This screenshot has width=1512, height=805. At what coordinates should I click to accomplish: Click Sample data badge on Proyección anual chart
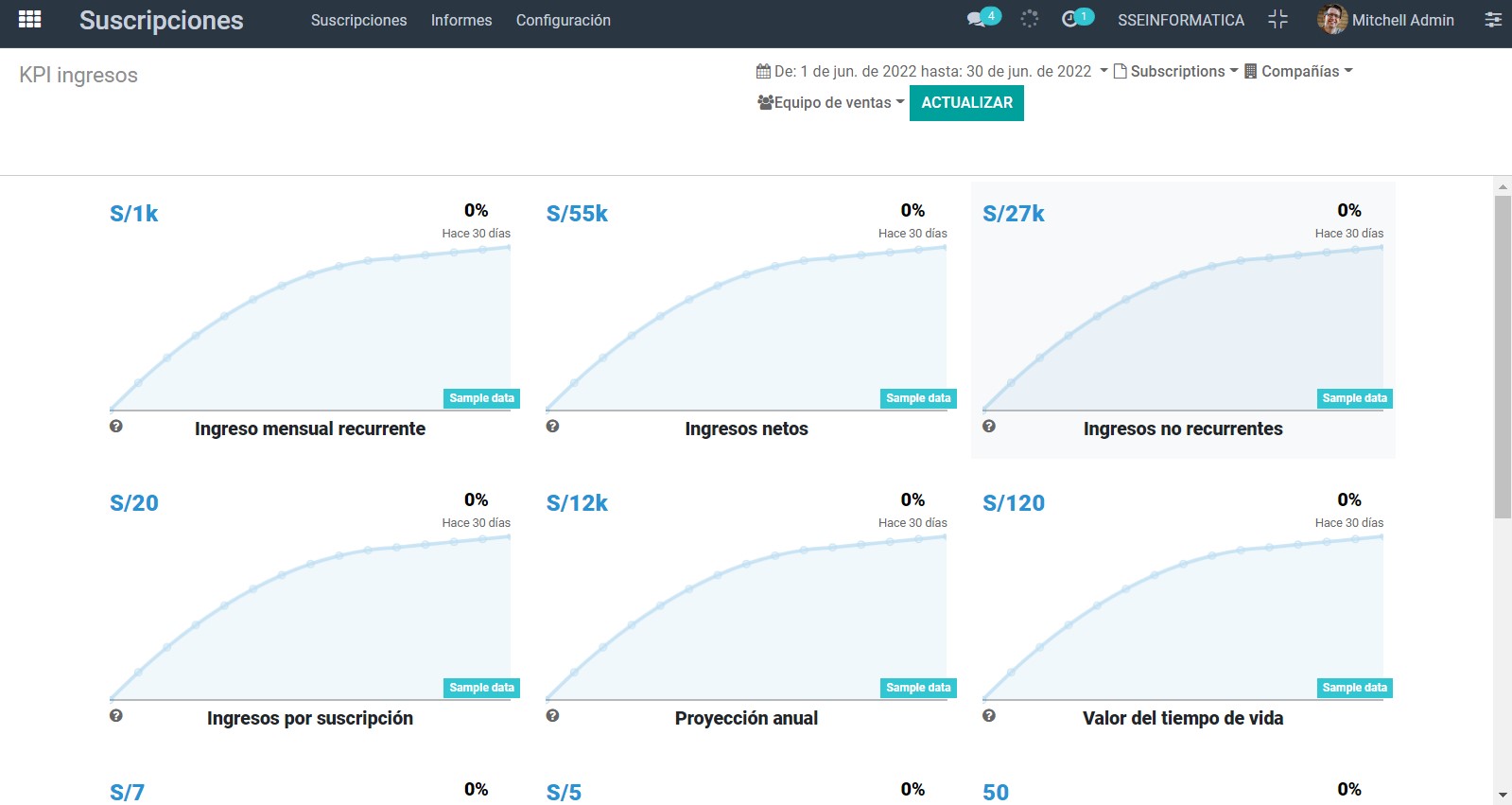click(x=918, y=688)
